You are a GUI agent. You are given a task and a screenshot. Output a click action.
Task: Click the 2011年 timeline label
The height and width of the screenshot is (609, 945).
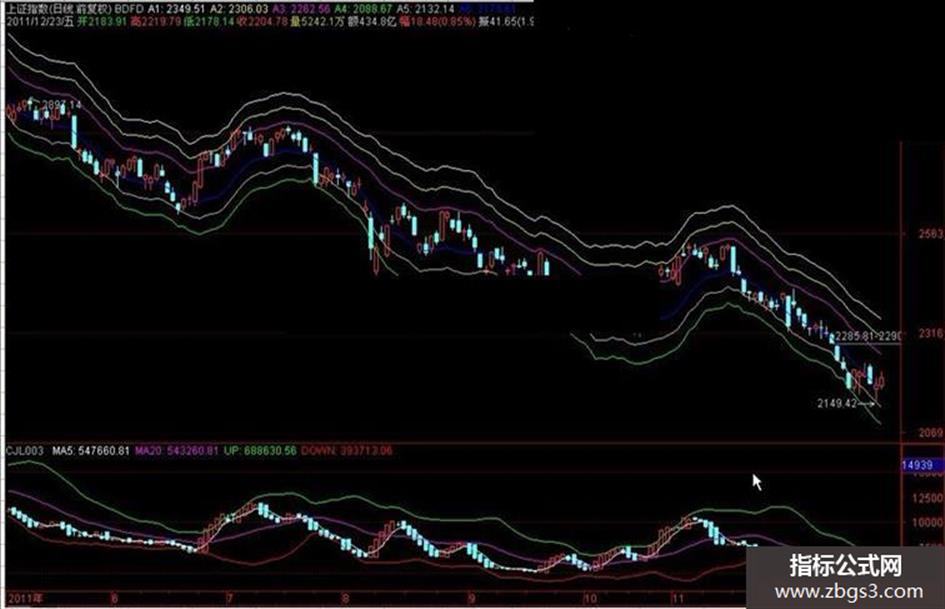point(25,598)
